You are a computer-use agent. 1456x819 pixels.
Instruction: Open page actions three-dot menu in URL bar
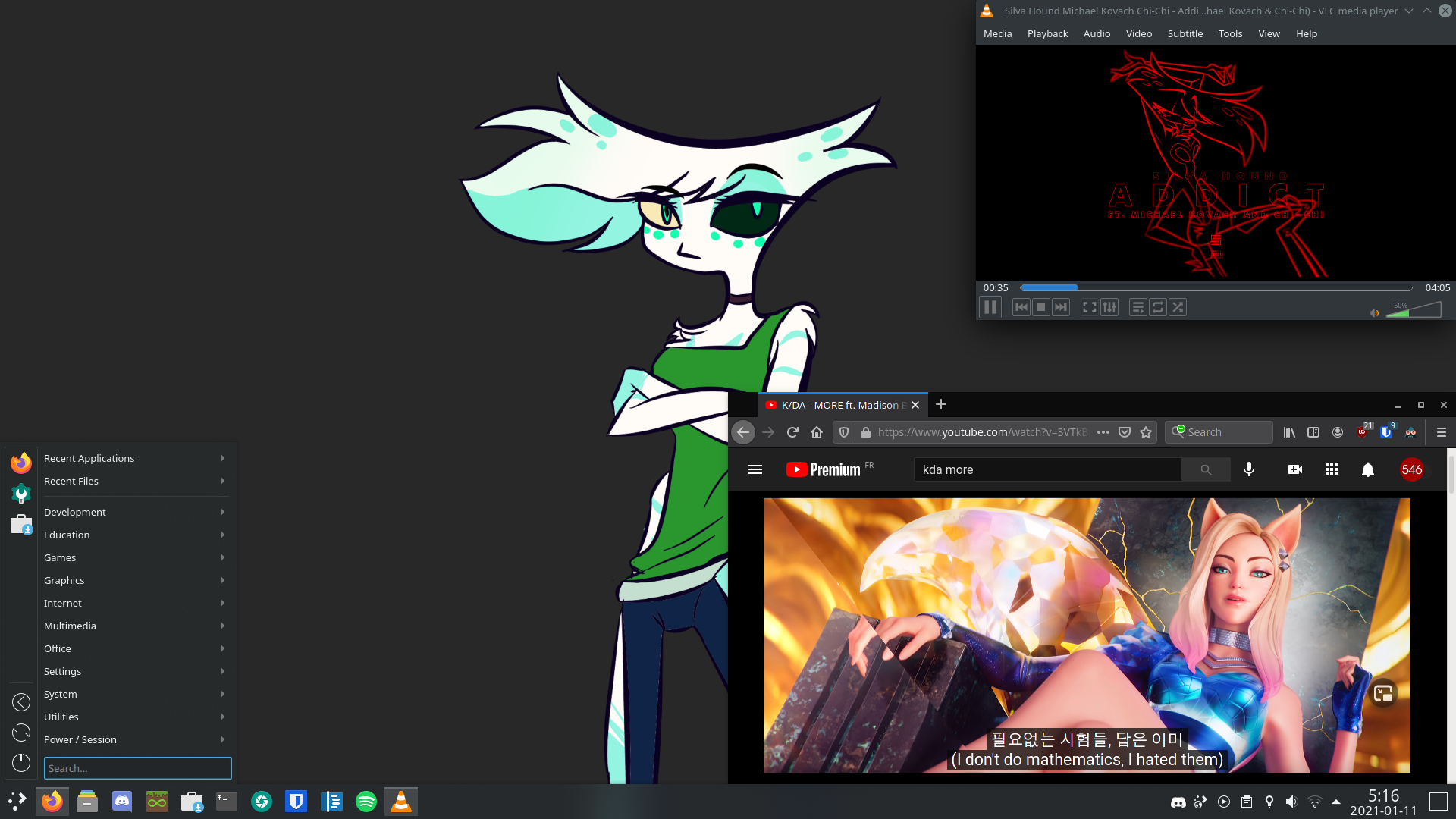1103,432
